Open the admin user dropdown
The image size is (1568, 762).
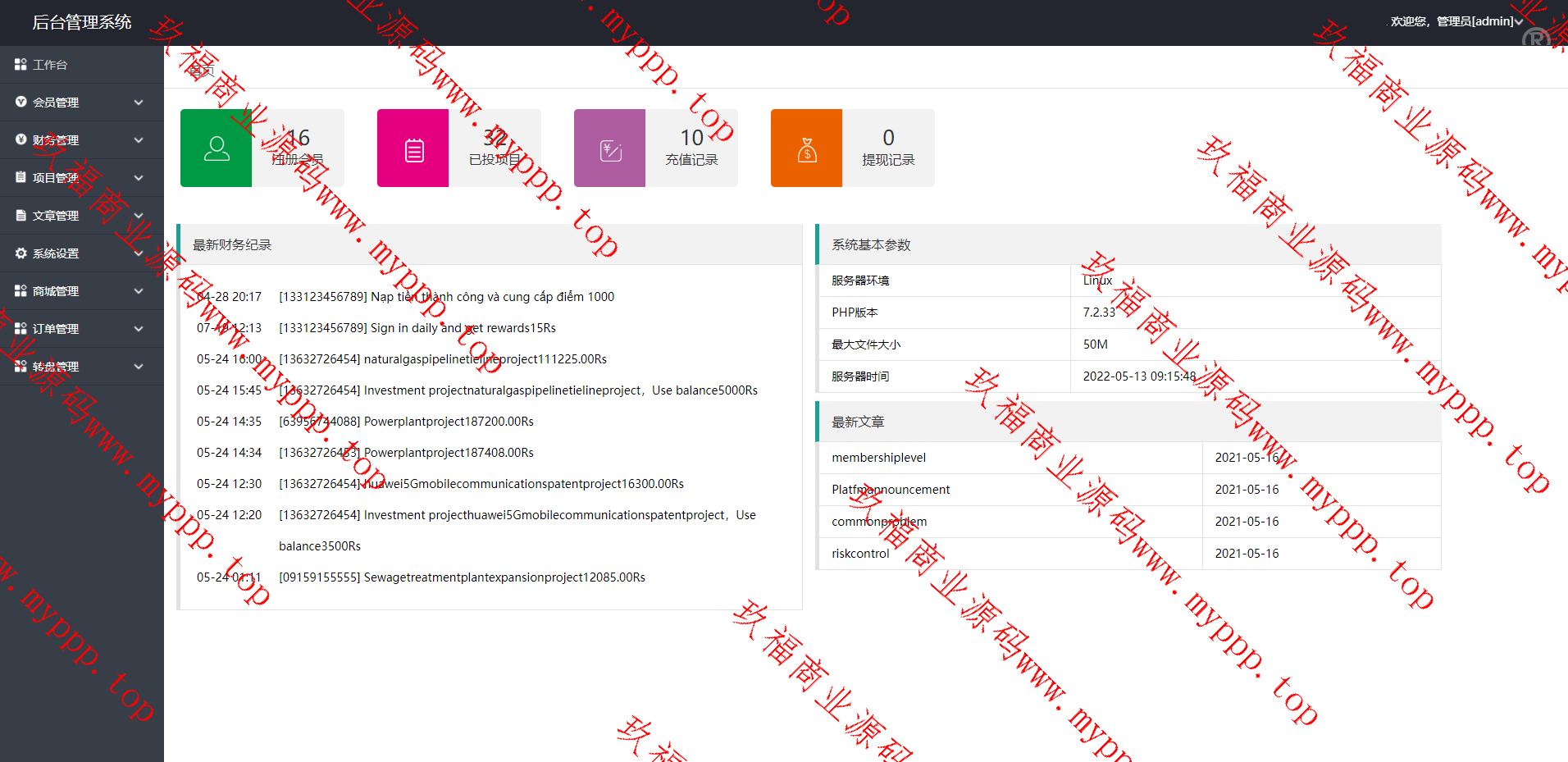(x=1456, y=21)
